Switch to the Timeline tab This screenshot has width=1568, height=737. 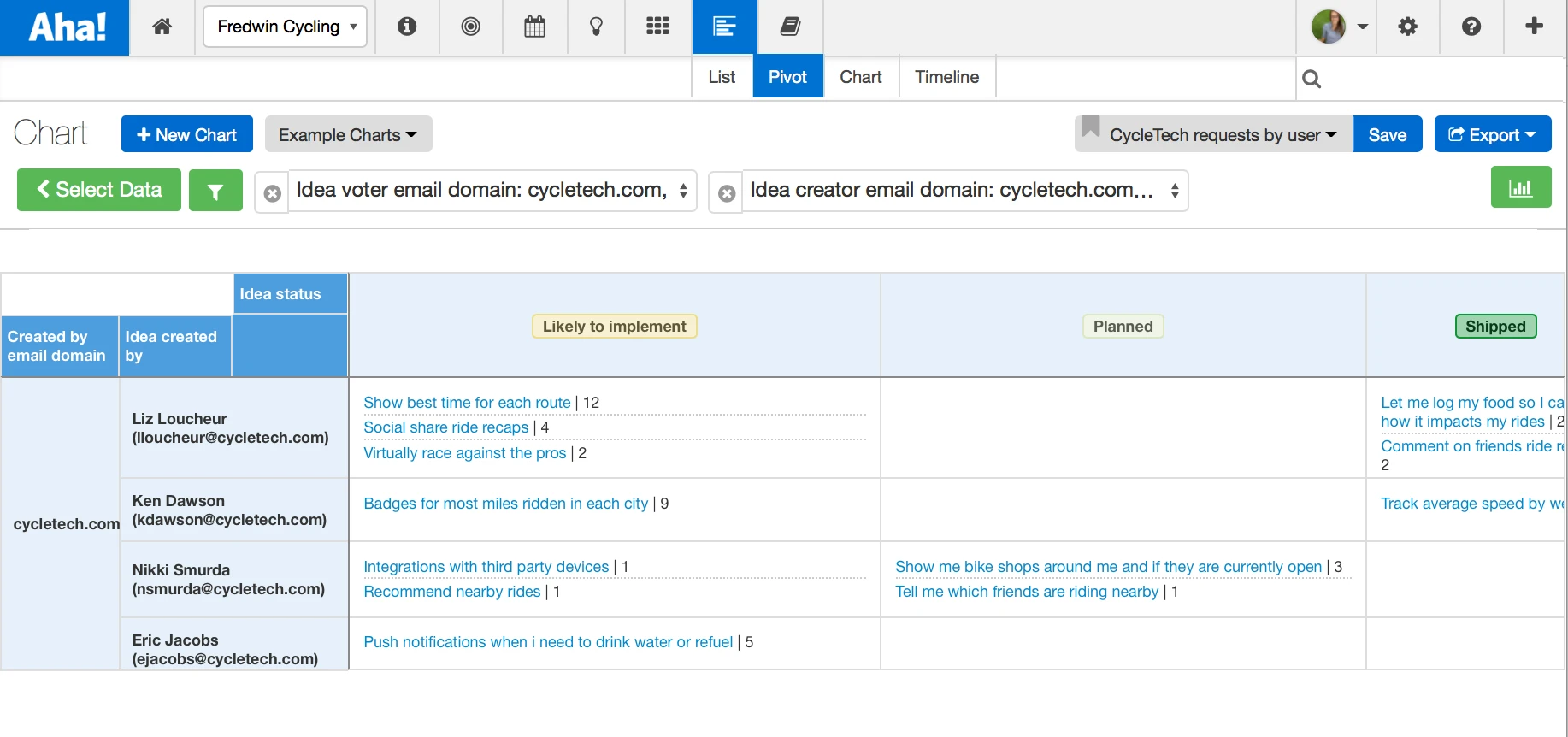(947, 77)
